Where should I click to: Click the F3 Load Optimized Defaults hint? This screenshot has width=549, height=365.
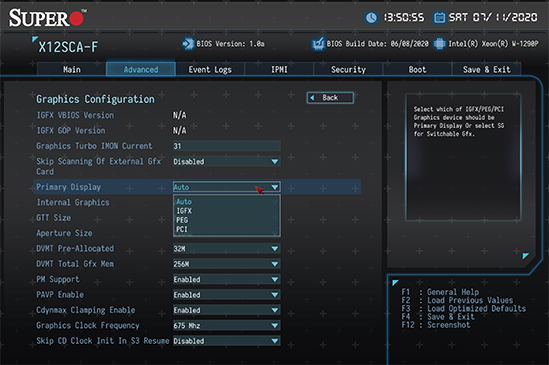[464, 309]
